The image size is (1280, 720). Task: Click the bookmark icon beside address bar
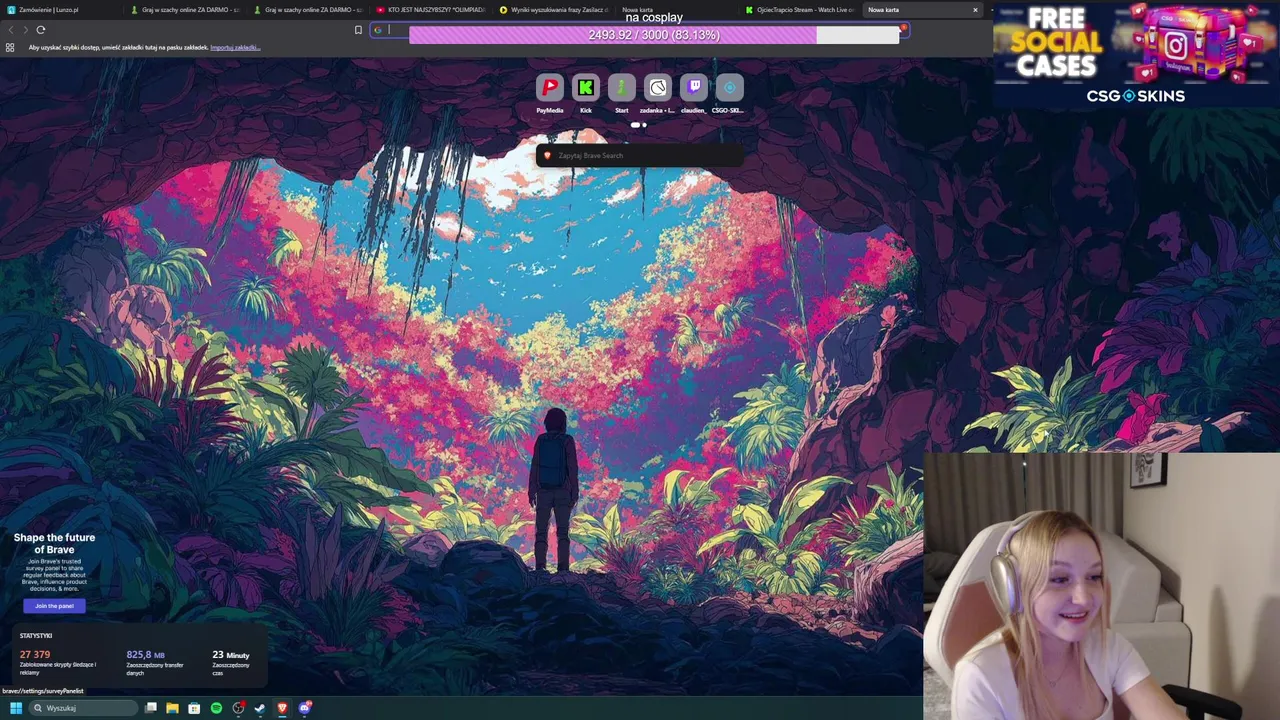358,30
